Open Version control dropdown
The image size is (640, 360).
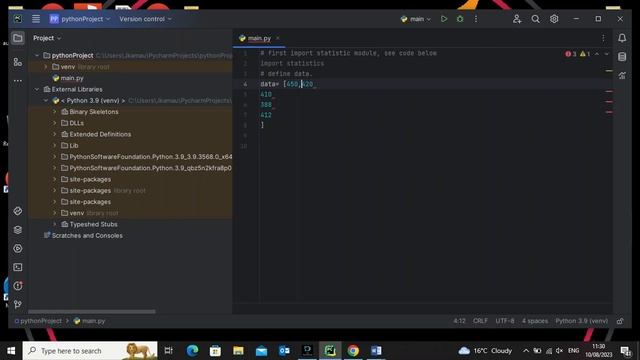pyautogui.click(x=145, y=19)
